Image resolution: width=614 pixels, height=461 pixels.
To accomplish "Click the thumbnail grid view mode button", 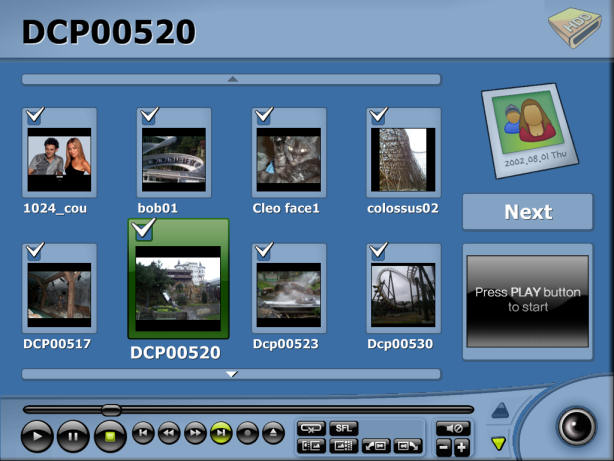I will (344, 446).
